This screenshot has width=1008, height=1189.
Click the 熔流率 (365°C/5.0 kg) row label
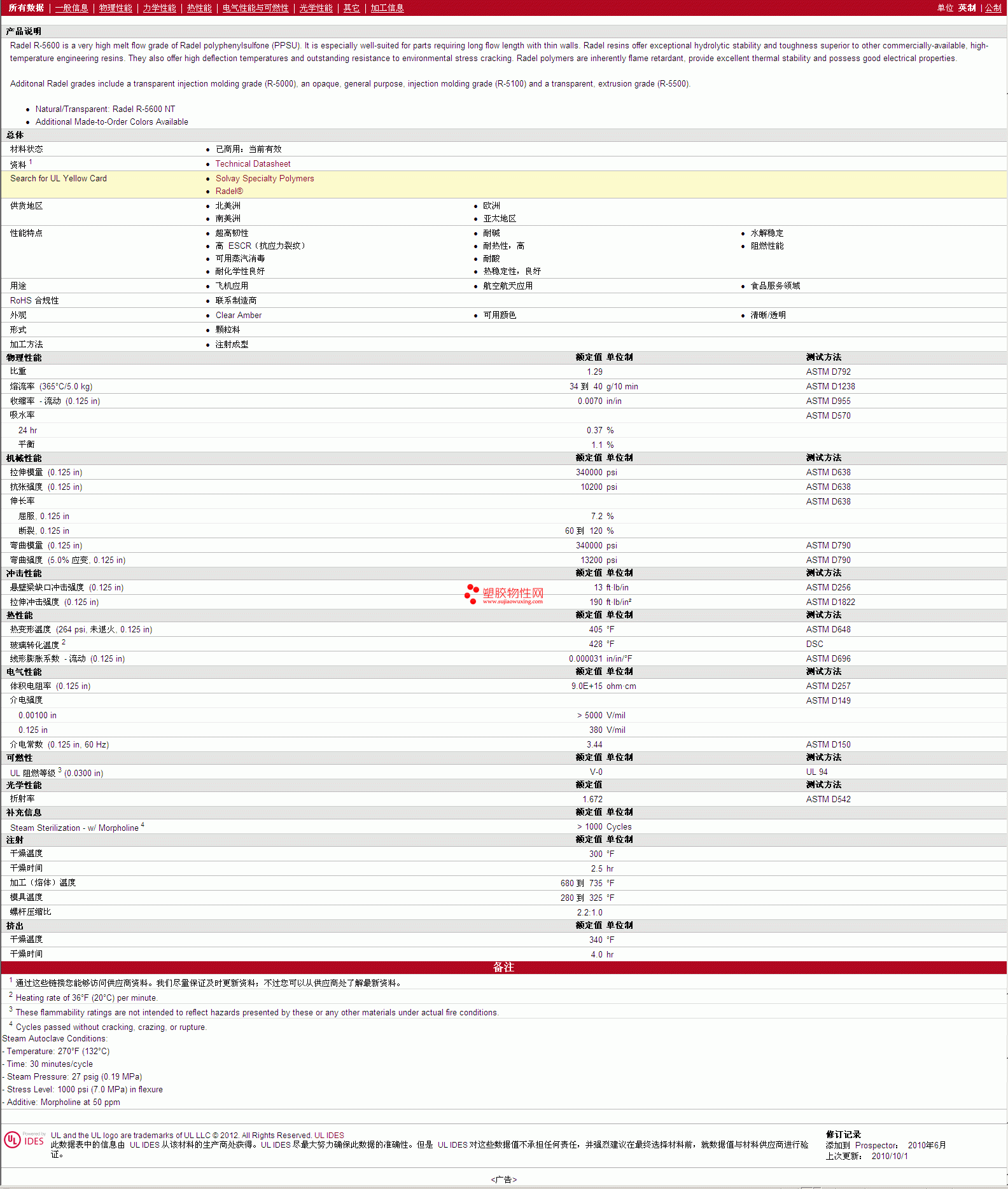(x=52, y=386)
